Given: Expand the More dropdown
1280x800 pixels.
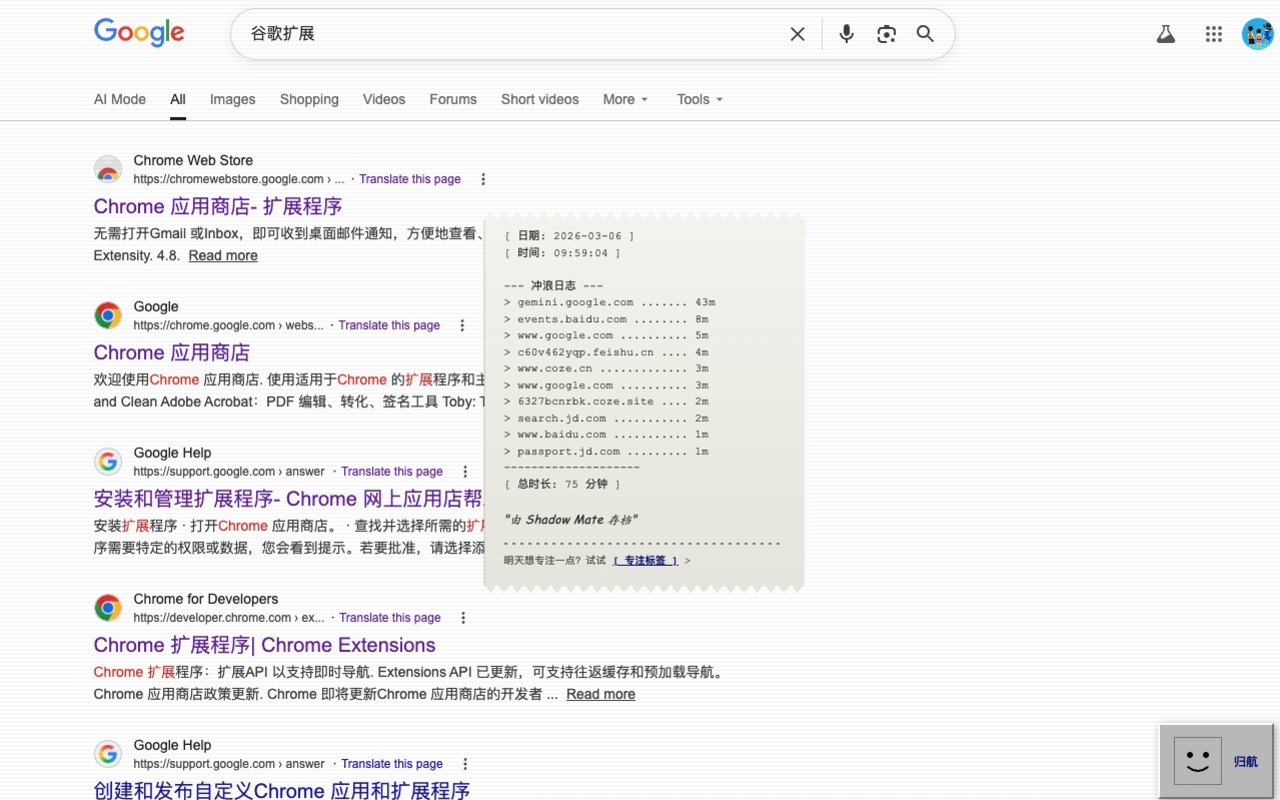Looking at the screenshot, I should tap(626, 99).
